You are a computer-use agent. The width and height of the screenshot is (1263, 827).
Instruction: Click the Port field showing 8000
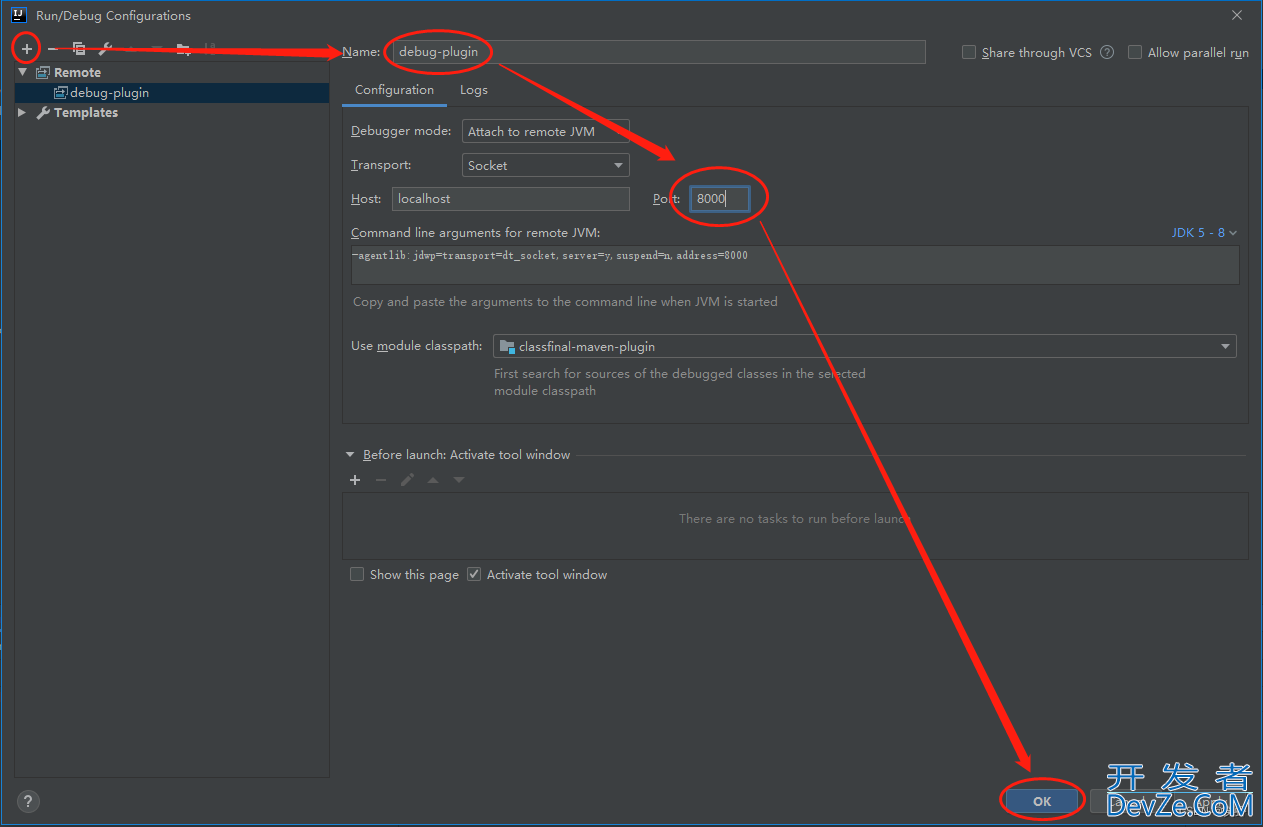719,198
